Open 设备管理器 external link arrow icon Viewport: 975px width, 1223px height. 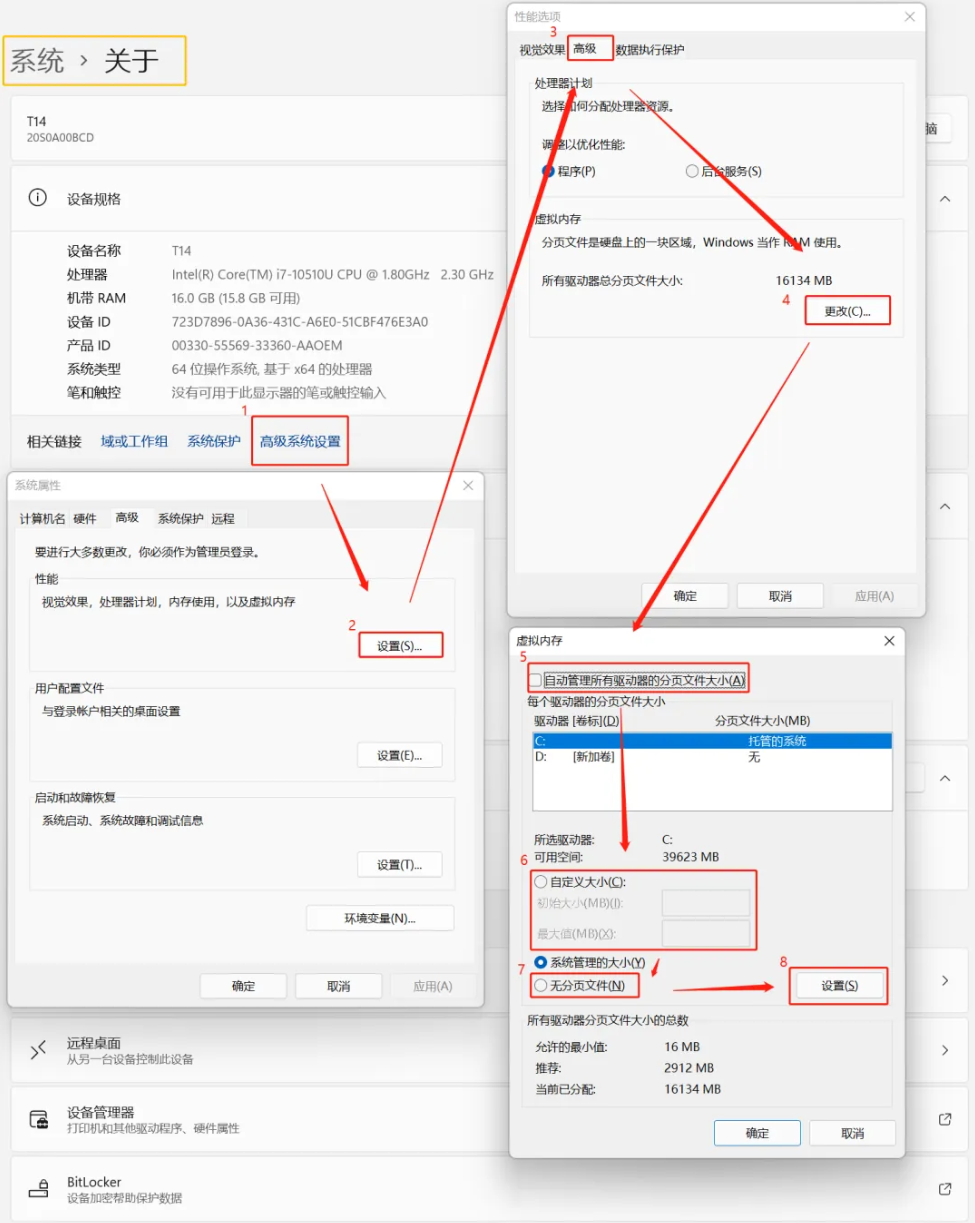(x=944, y=1119)
